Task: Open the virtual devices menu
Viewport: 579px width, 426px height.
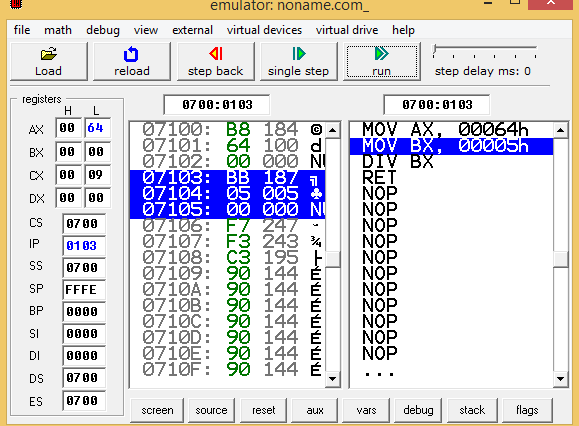Action: click(264, 30)
